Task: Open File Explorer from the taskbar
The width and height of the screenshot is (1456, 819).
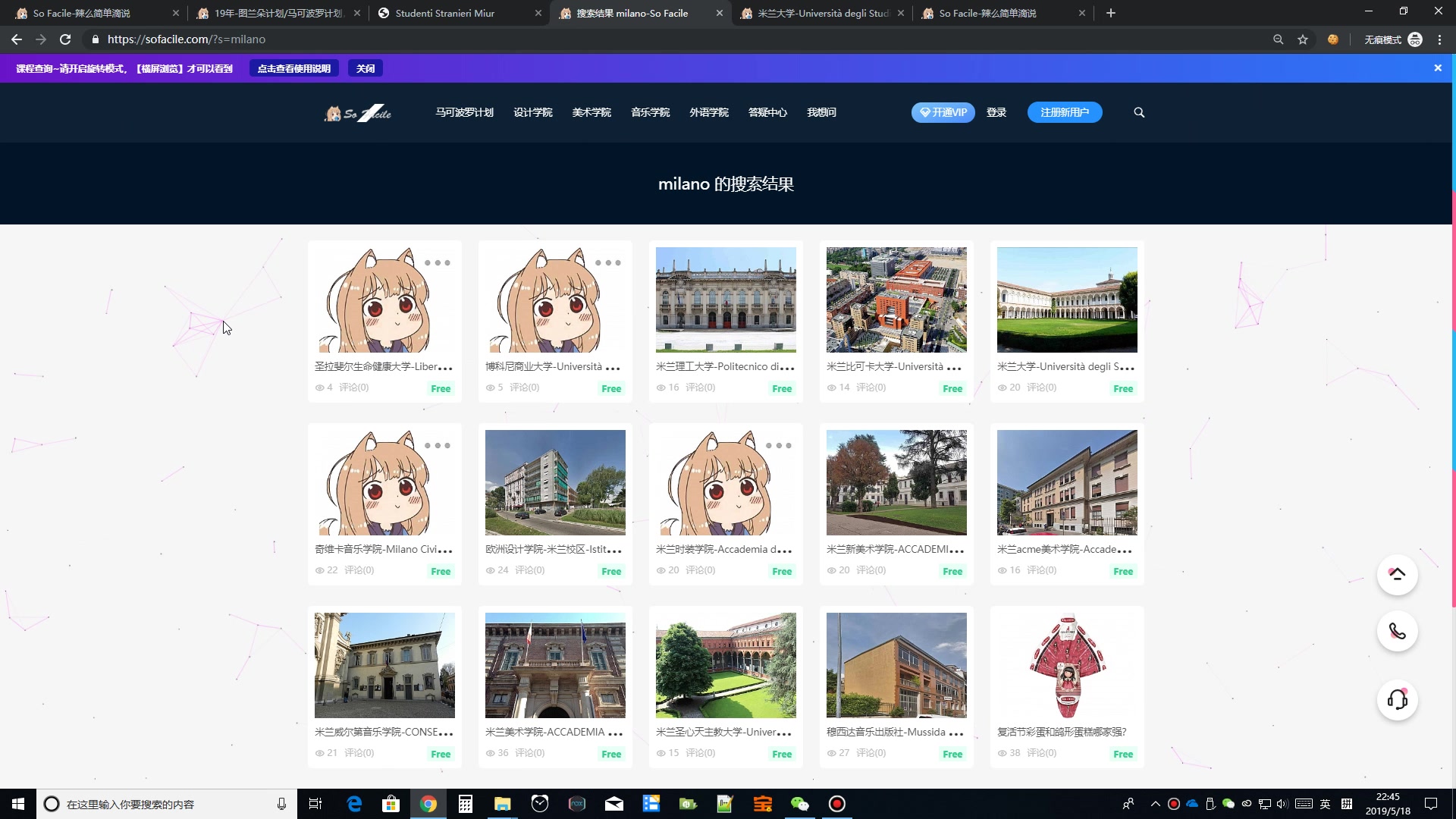Action: point(503,804)
